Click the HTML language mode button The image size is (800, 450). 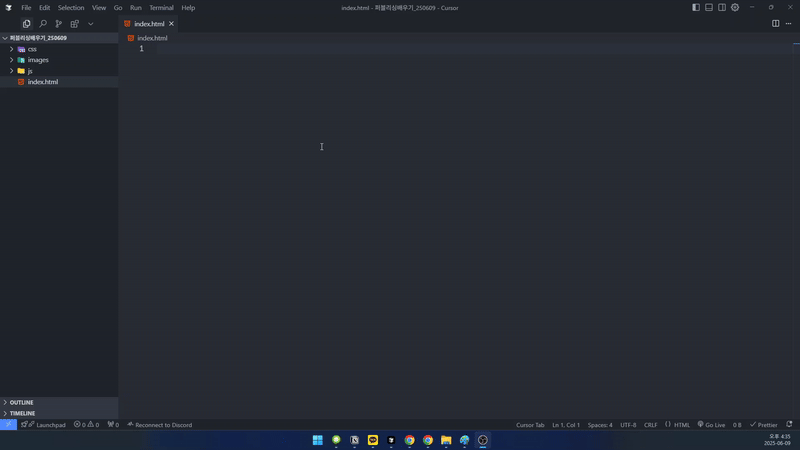(x=678, y=425)
